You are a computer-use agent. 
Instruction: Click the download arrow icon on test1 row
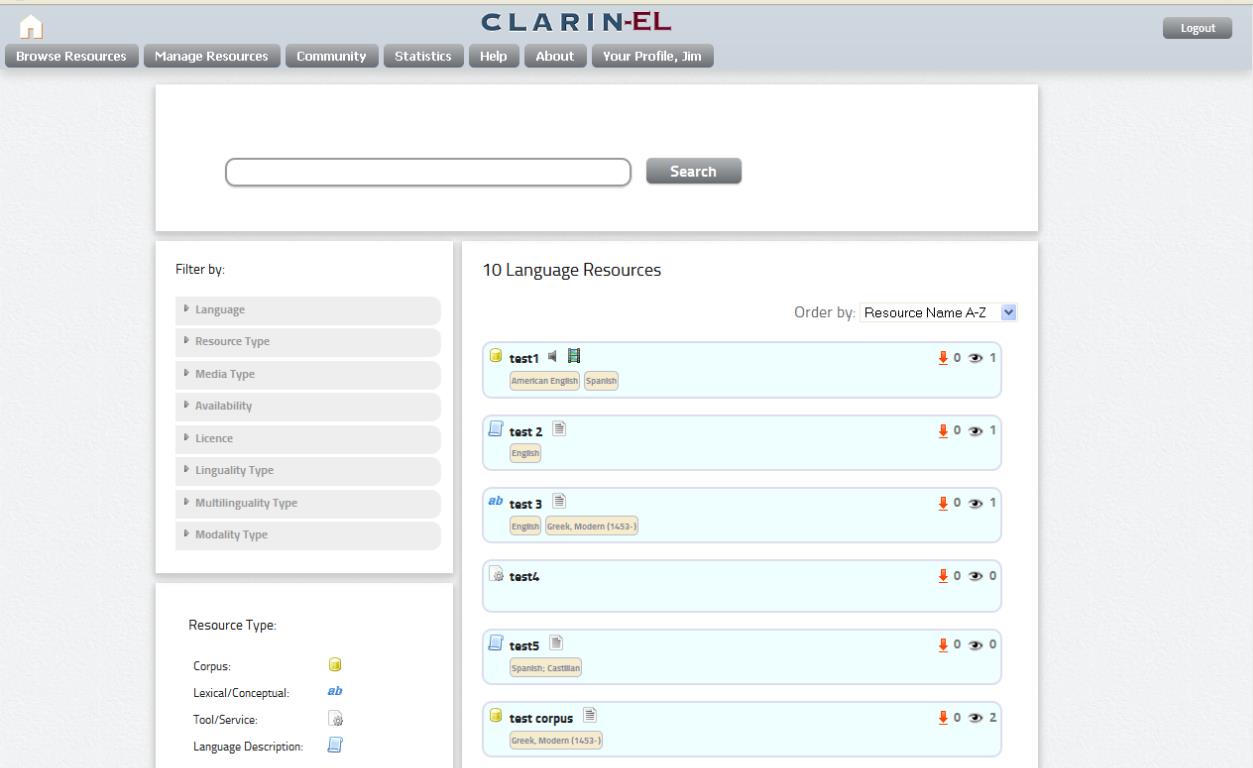[x=942, y=357]
